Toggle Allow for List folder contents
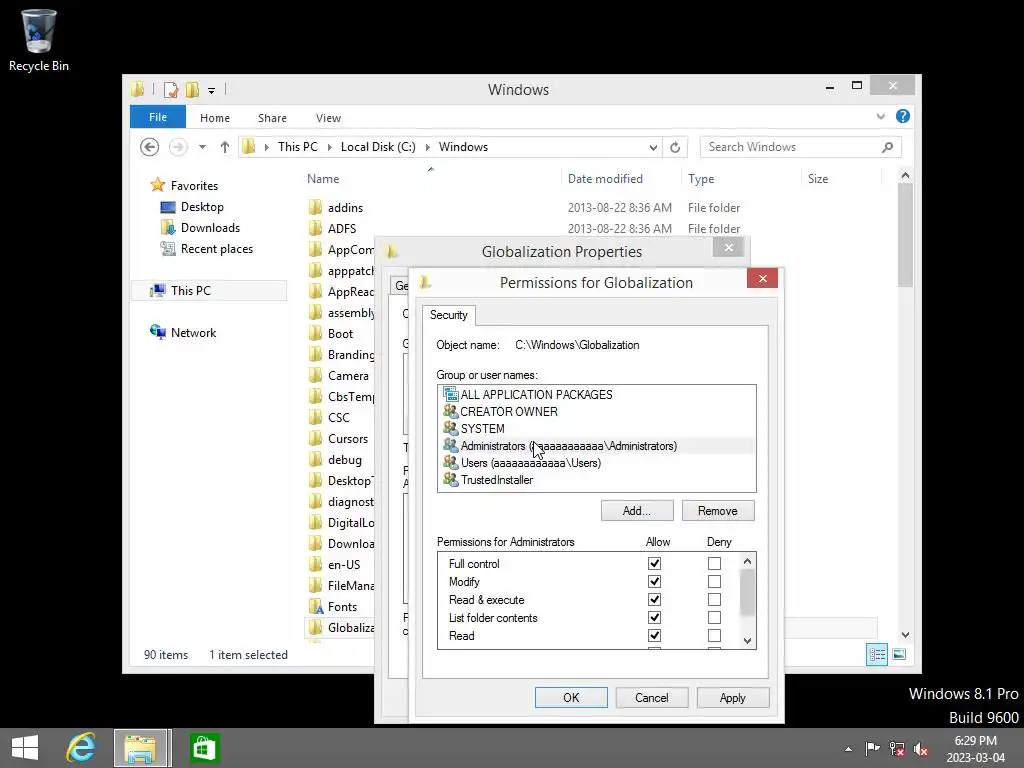 (654, 617)
